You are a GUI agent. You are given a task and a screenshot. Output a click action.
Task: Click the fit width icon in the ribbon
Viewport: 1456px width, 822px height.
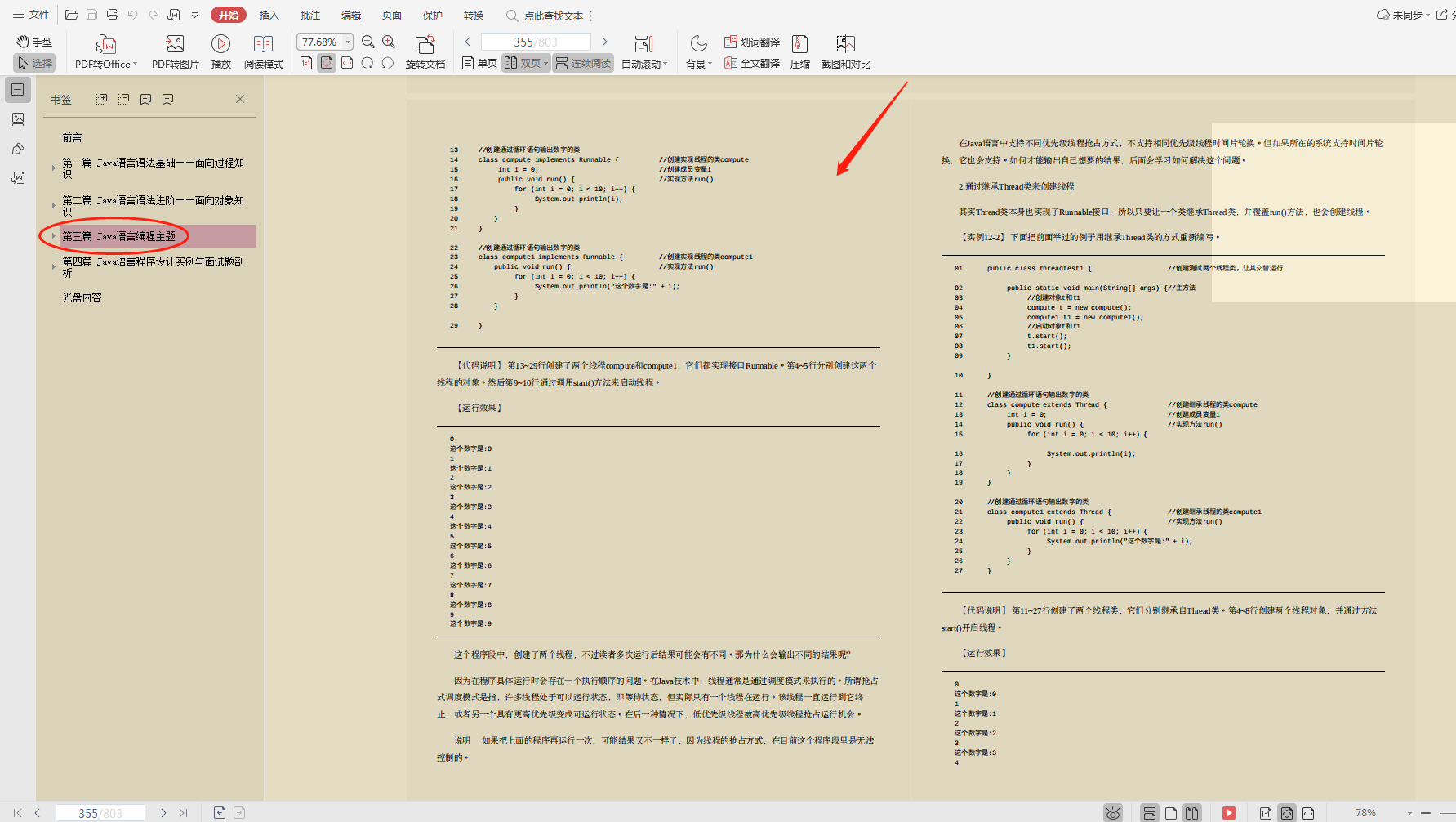(347, 63)
